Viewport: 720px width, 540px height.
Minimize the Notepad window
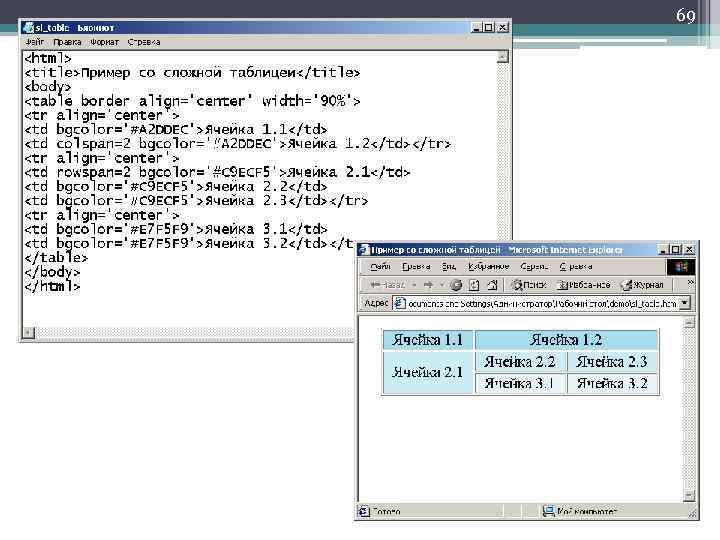coord(477,28)
